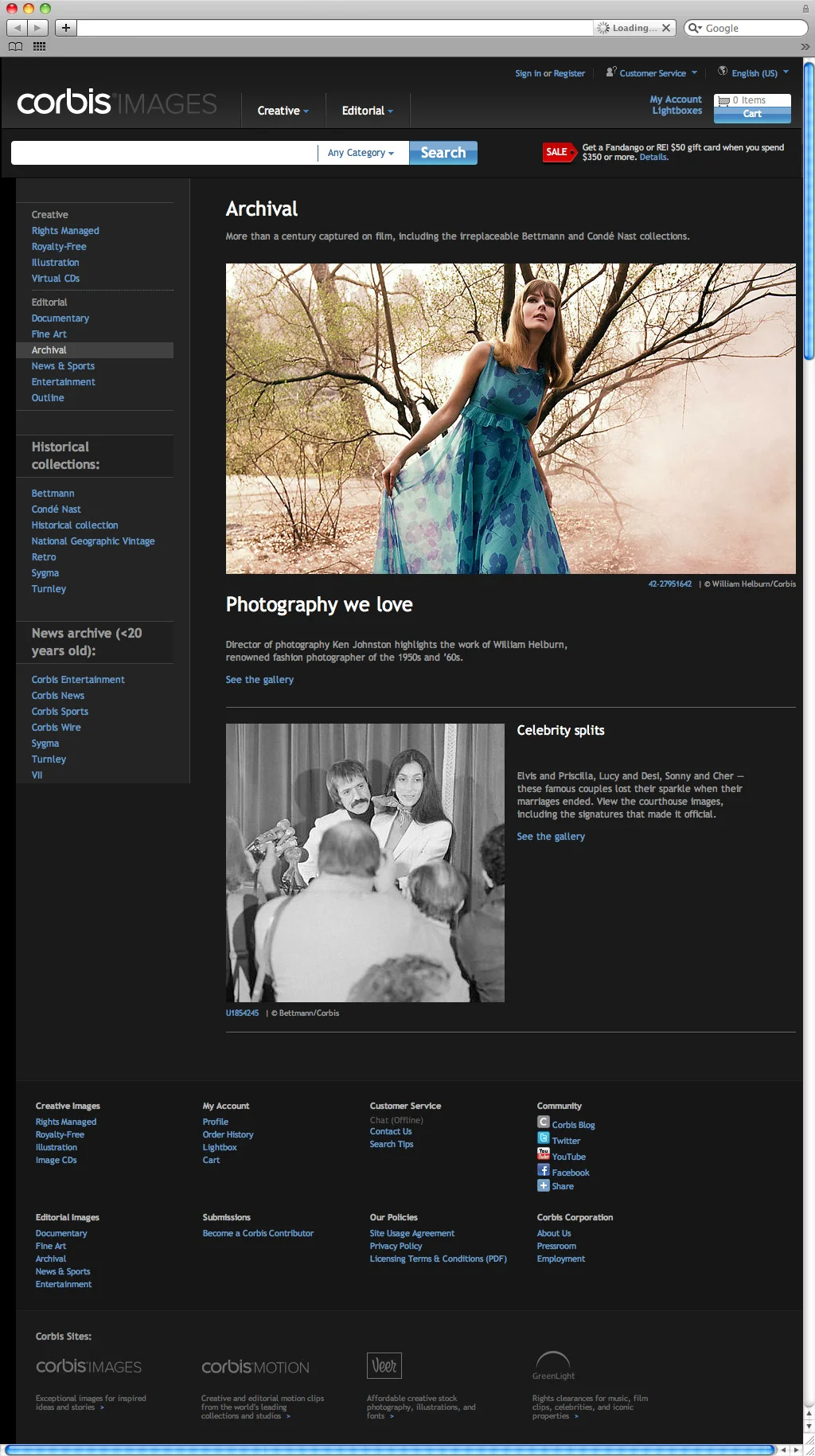Click the site search text field

click(164, 153)
